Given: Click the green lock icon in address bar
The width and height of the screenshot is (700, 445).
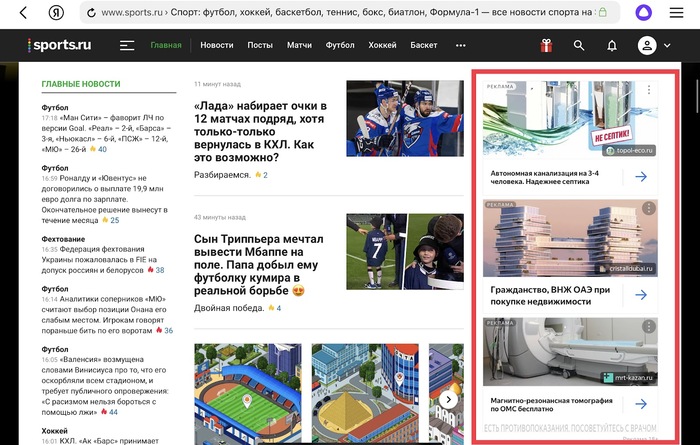Looking at the screenshot, I should point(603,12).
